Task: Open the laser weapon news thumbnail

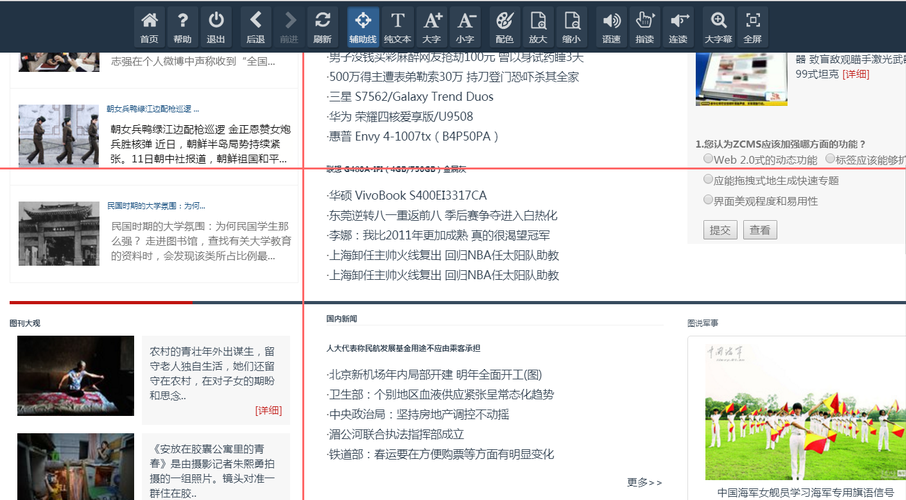Action: (742, 79)
